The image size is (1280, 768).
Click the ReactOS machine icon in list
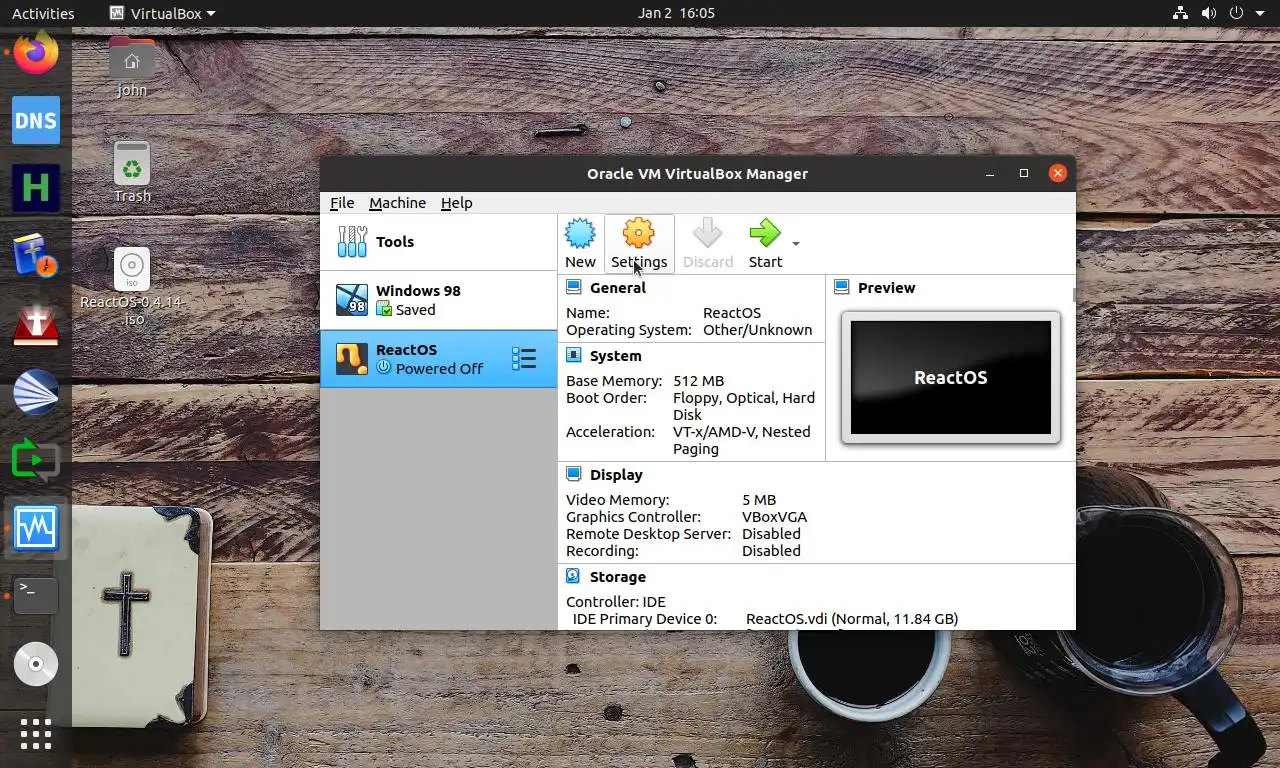click(351, 359)
